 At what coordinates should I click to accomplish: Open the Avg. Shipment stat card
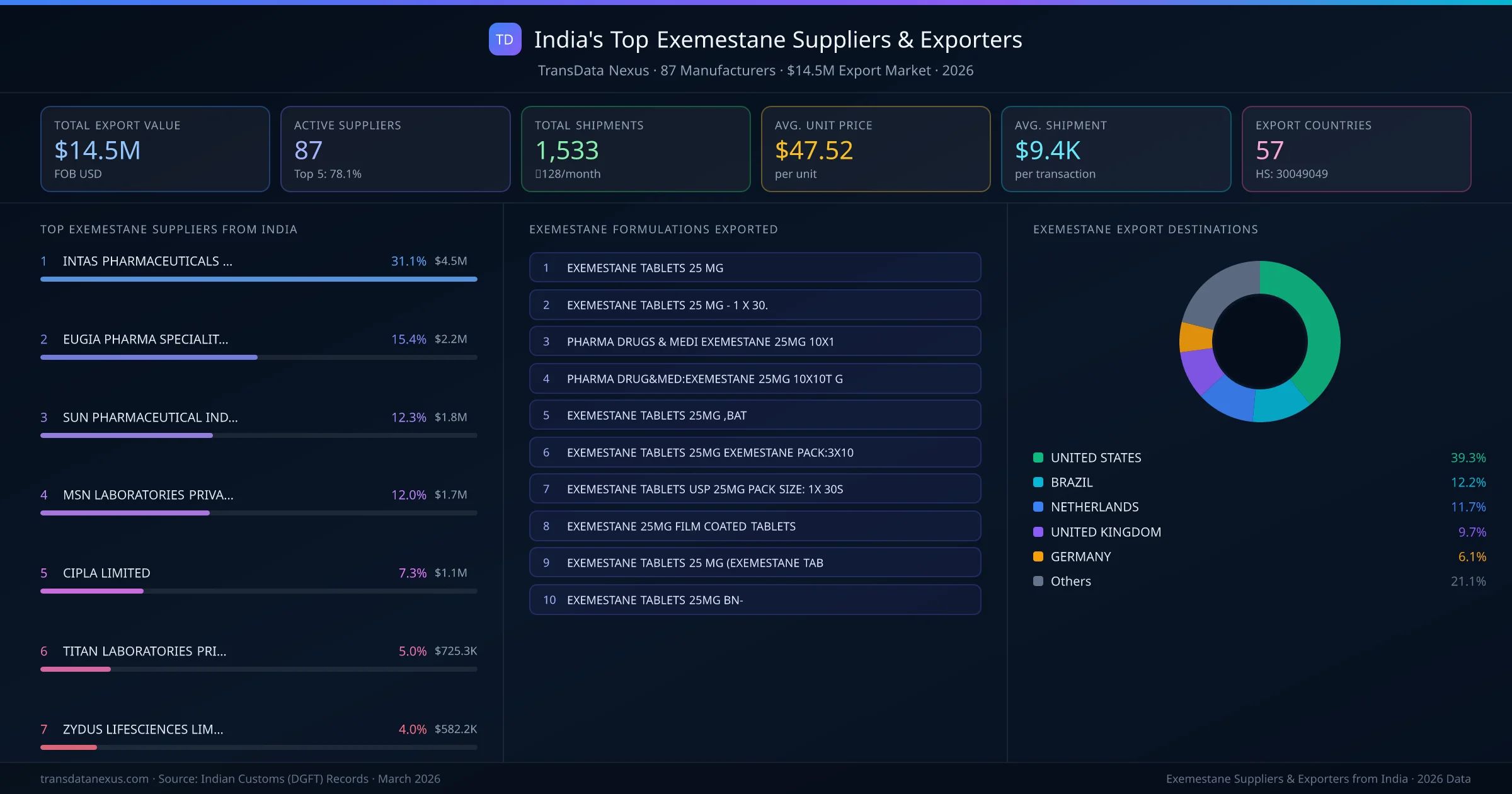coord(1116,149)
